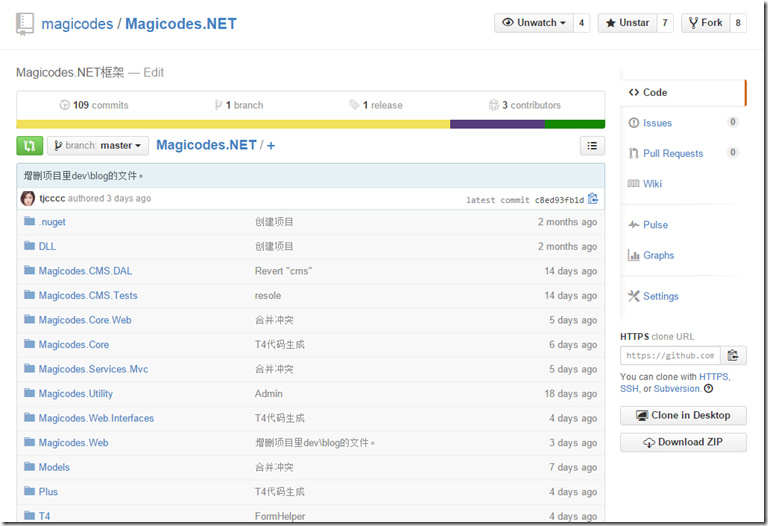Image resolution: width=768 pixels, height=526 pixels.
Task: Open the Magicodes.Core.Web folder
Action: [85, 320]
